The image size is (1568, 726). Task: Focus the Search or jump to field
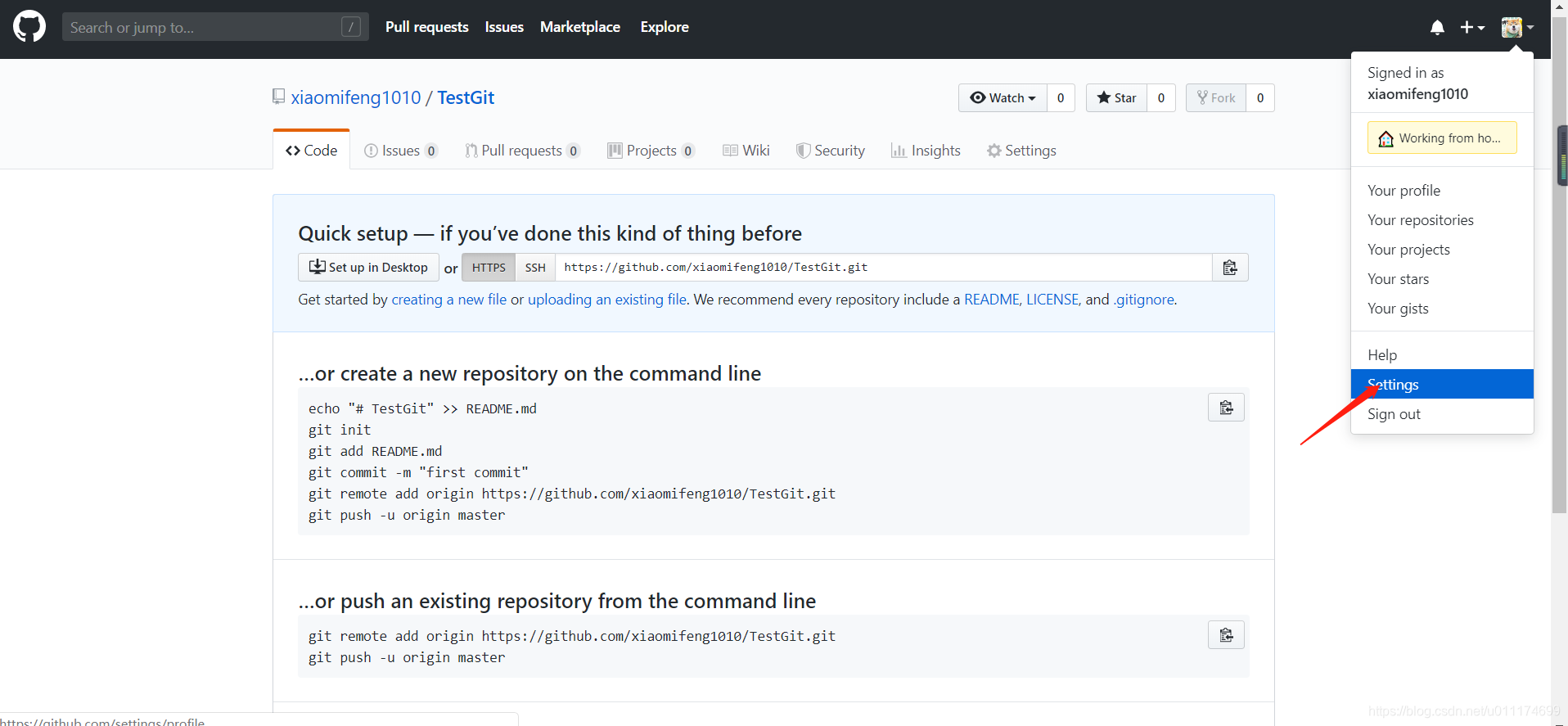pyautogui.click(x=215, y=27)
